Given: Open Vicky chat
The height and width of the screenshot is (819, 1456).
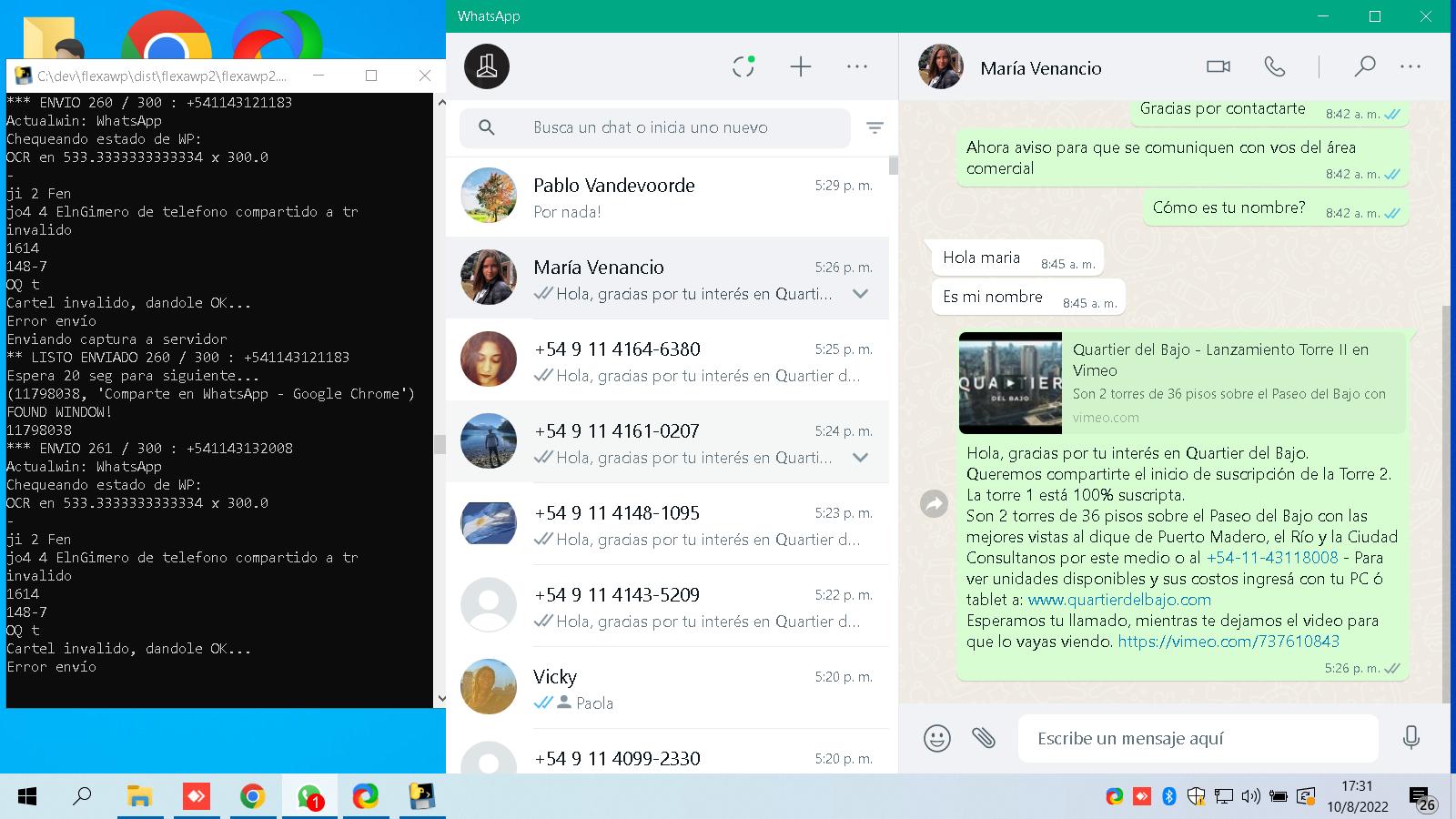Looking at the screenshot, I should [667, 688].
